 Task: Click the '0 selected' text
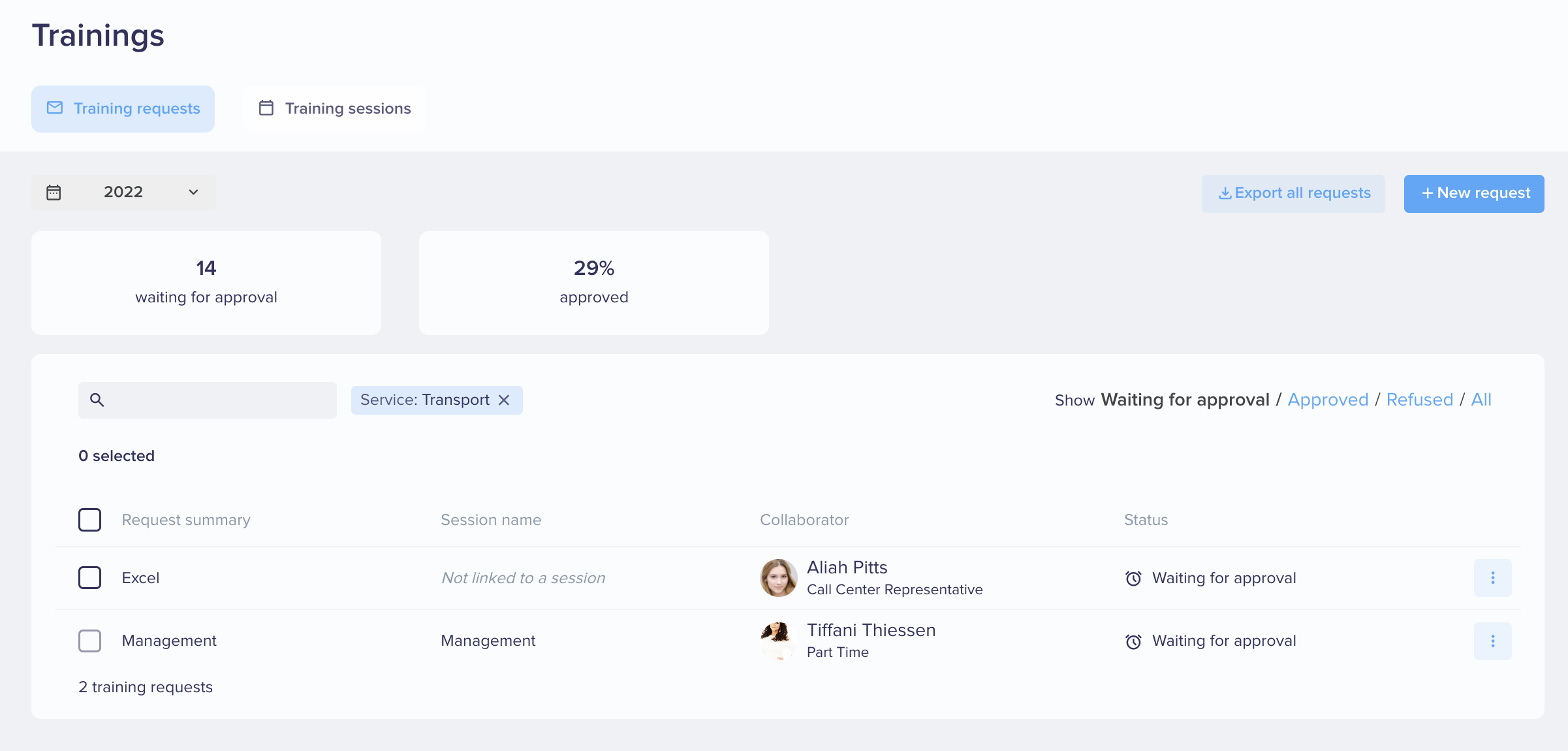coord(116,456)
